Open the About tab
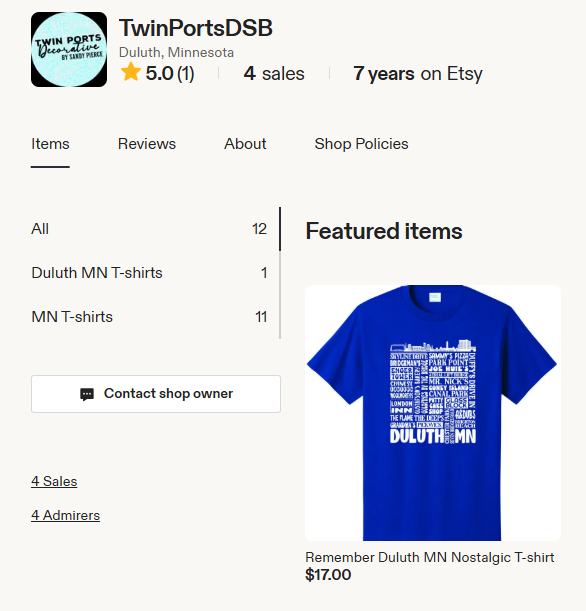The image size is (586, 611). point(245,144)
